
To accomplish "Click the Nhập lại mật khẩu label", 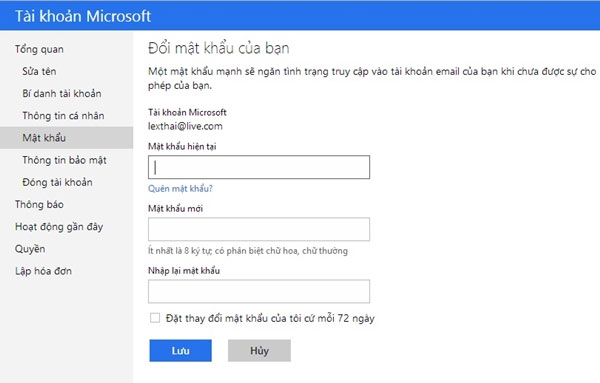I will (x=184, y=271).
